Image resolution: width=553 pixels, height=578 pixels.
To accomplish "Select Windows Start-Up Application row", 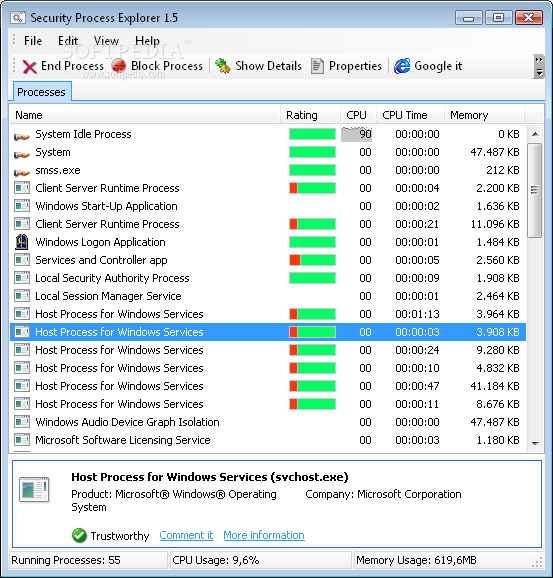I will click(x=268, y=206).
